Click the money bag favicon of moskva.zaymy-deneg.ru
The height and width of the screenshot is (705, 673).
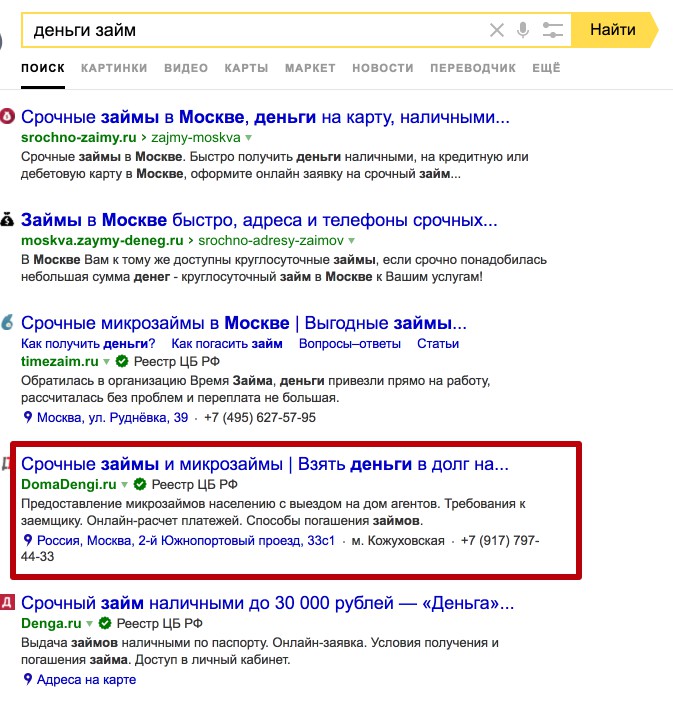coord(8,219)
